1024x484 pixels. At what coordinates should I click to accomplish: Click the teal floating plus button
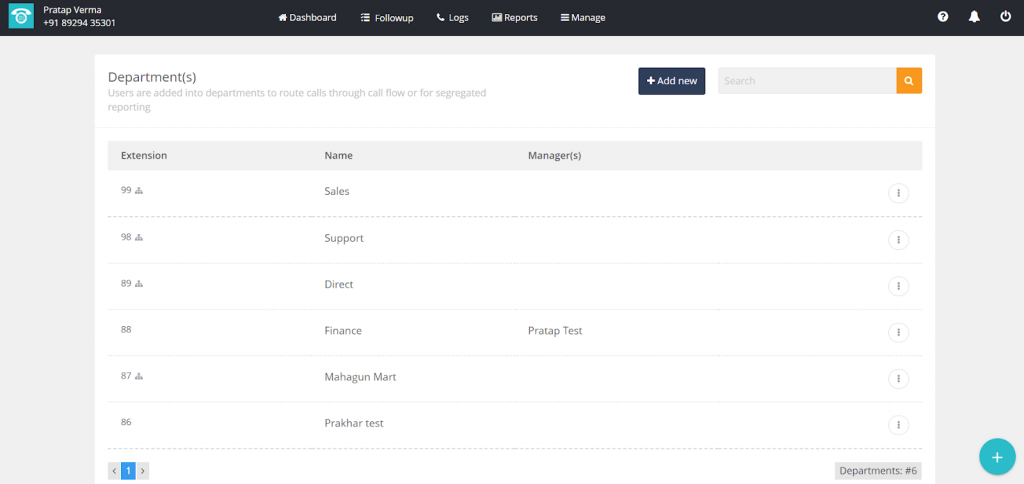(997, 457)
